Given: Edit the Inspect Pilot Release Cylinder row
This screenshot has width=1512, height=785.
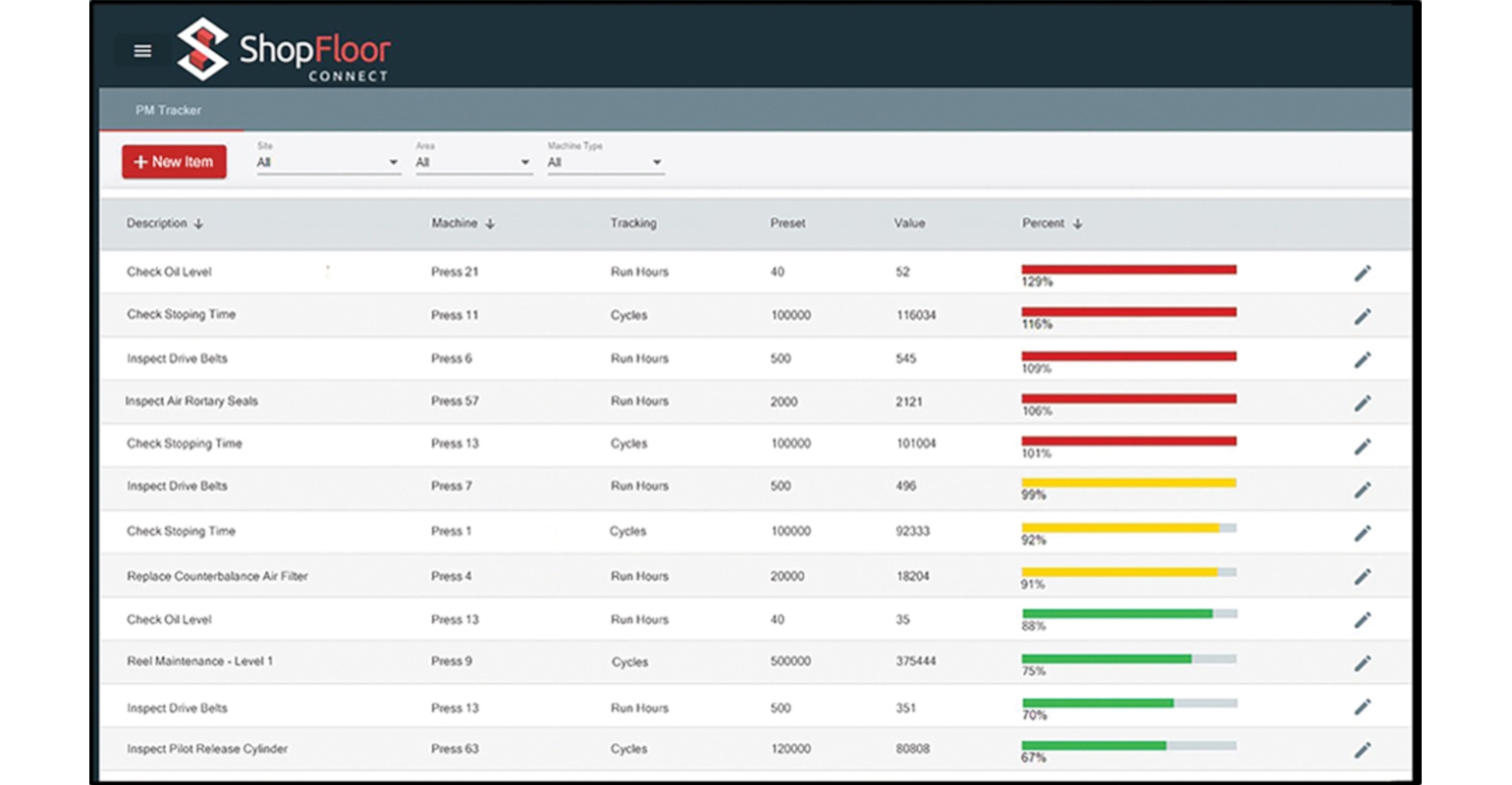Looking at the screenshot, I should (x=1362, y=750).
